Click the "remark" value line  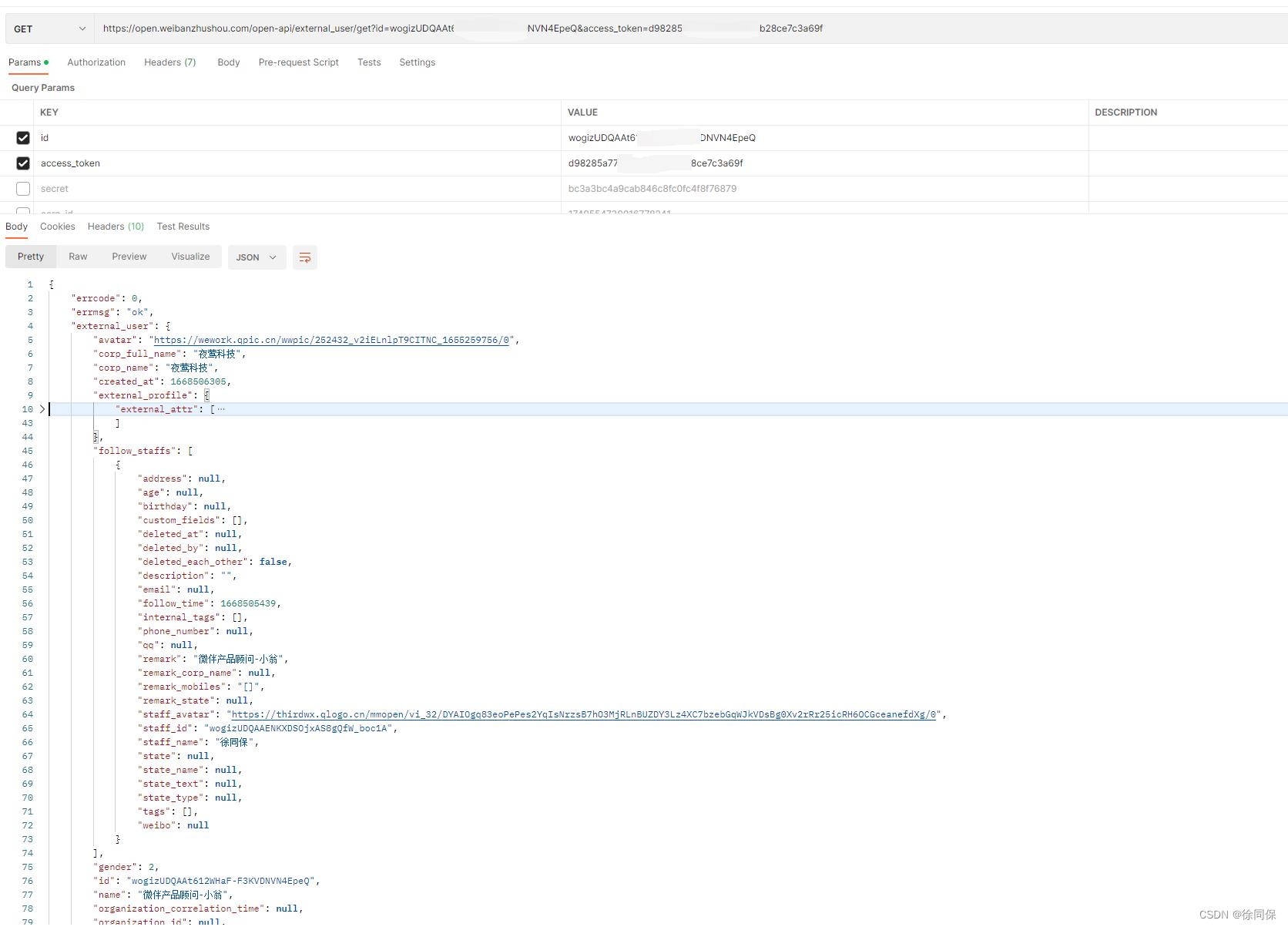[213, 659]
